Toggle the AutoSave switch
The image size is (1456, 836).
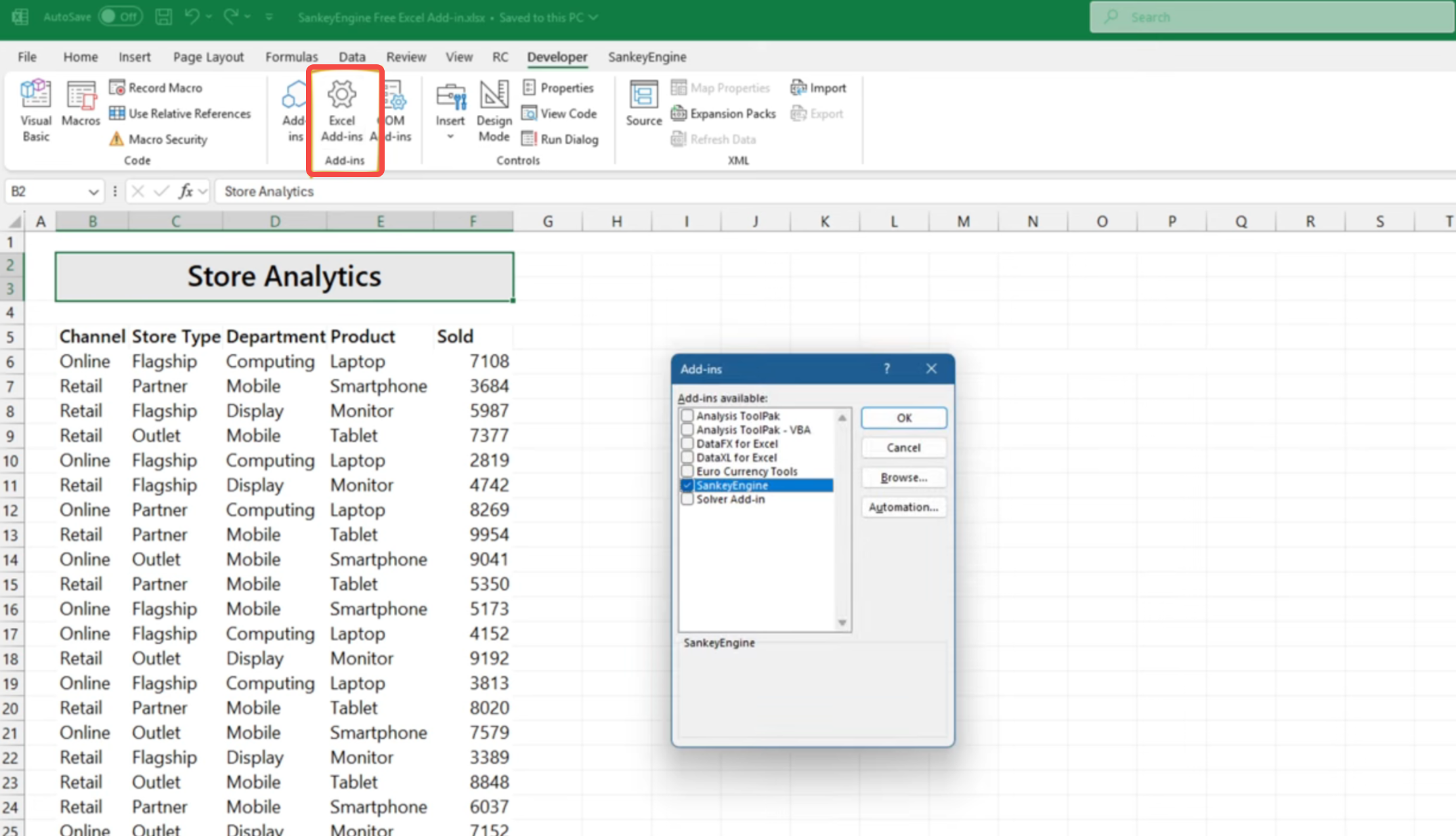pos(121,17)
